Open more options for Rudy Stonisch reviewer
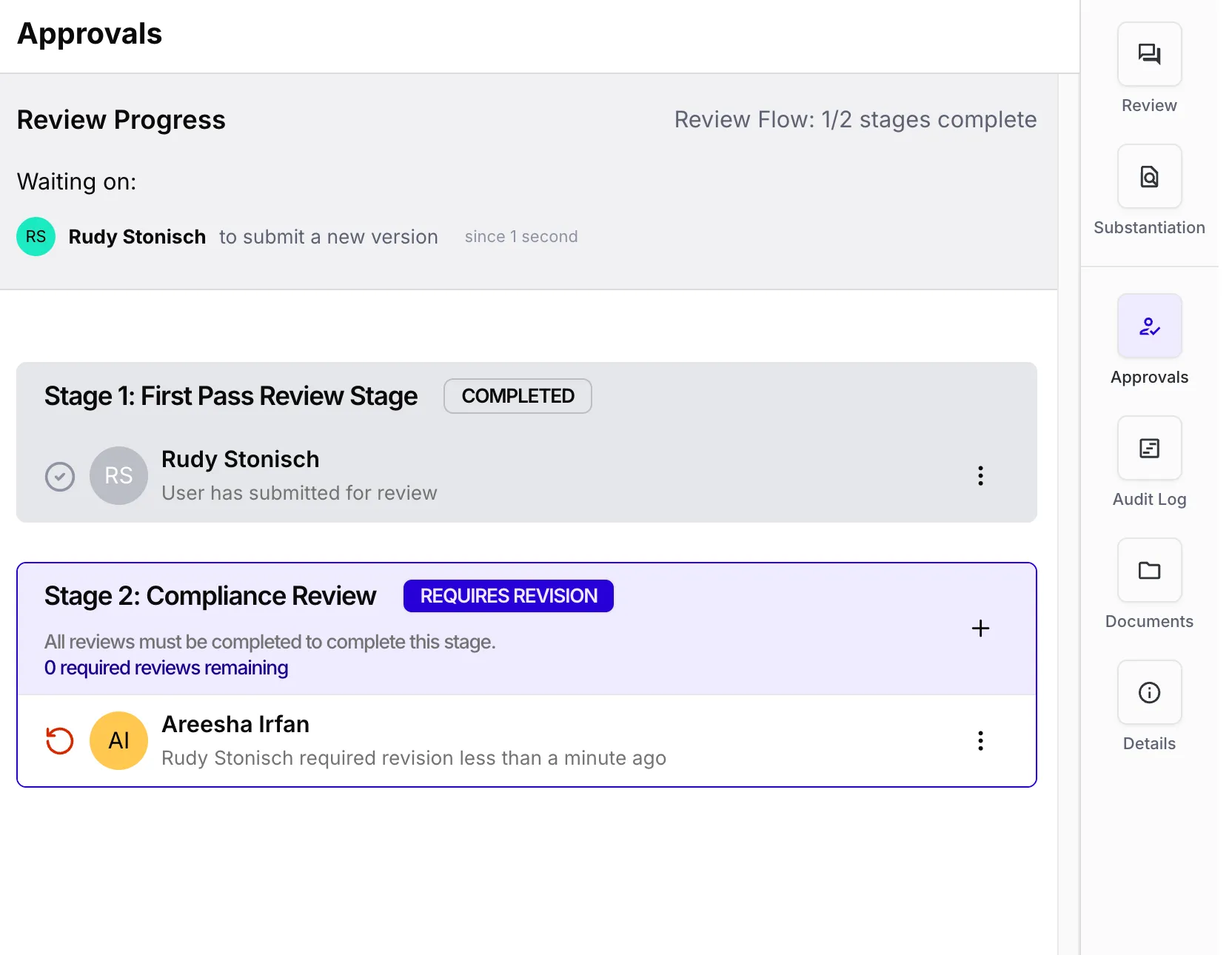This screenshot has width=1232, height=955. click(980, 476)
